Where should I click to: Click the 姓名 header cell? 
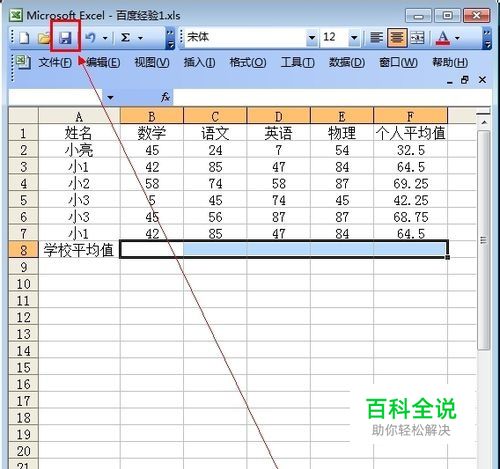click(79, 133)
